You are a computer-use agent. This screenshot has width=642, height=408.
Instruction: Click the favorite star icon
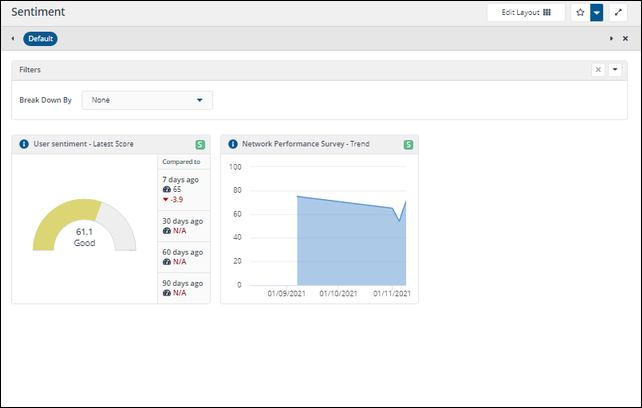pos(580,13)
